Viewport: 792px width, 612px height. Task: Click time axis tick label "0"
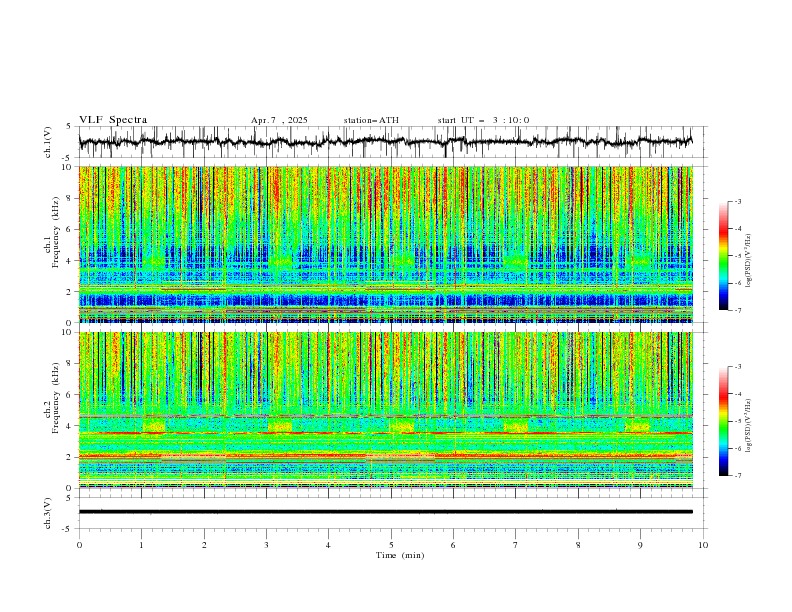tap(79, 545)
